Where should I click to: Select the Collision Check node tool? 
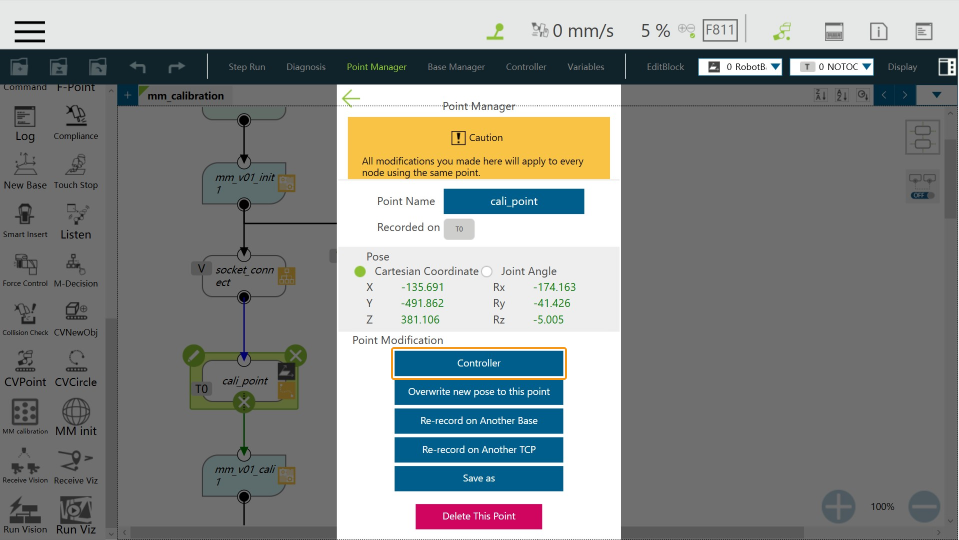coord(25,319)
